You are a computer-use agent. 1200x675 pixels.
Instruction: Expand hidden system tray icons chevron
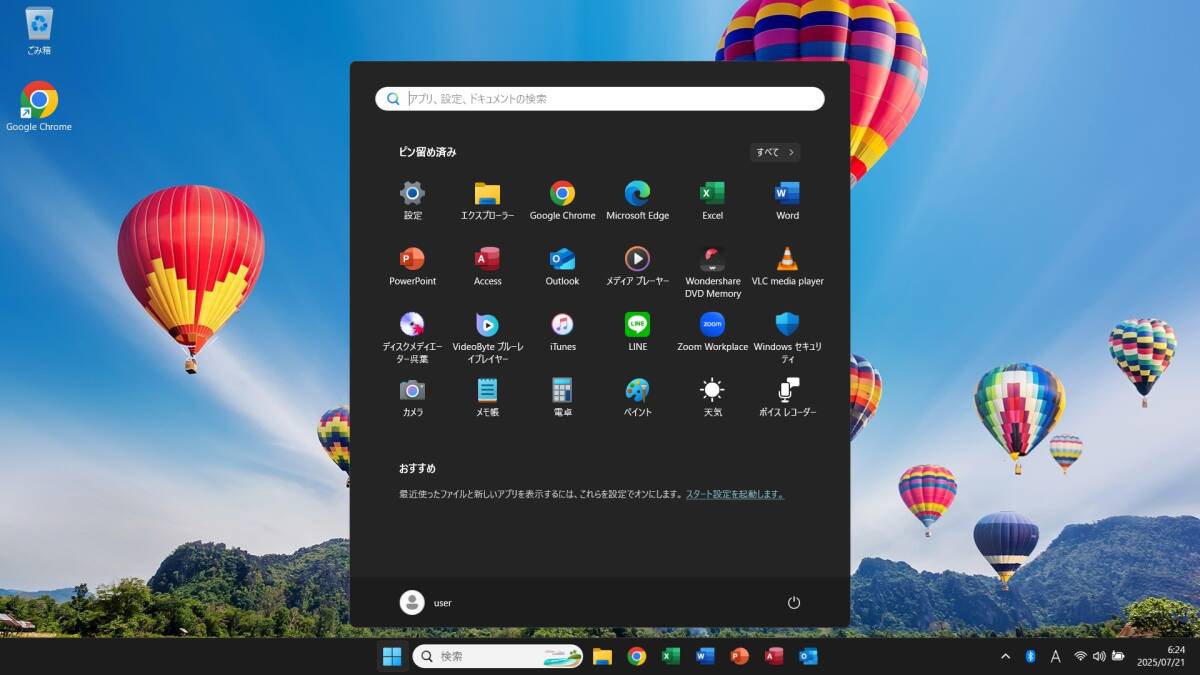click(x=1005, y=656)
